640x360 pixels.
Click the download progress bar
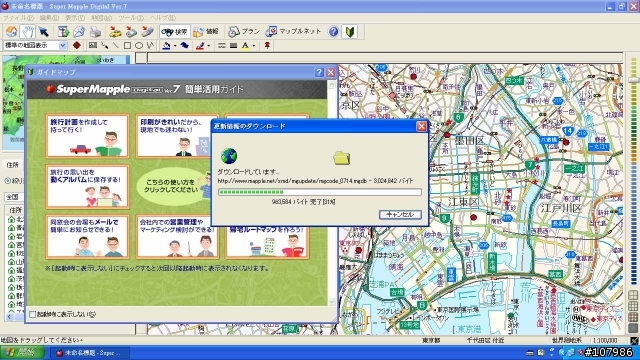320,192
